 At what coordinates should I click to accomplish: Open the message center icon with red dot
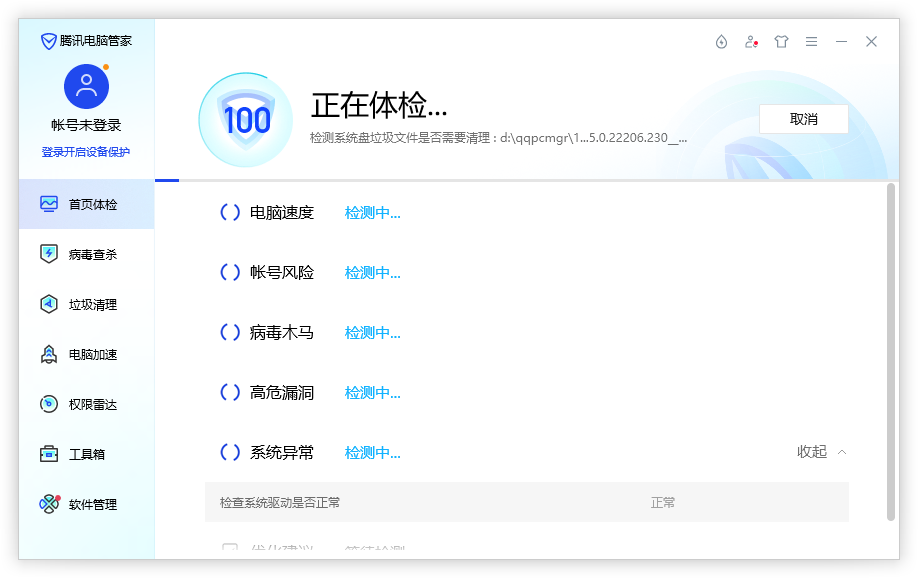pyautogui.click(x=751, y=42)
